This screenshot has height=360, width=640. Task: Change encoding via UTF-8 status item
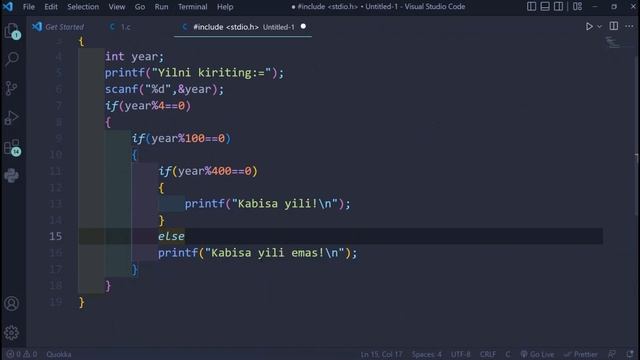coord(460,354)
